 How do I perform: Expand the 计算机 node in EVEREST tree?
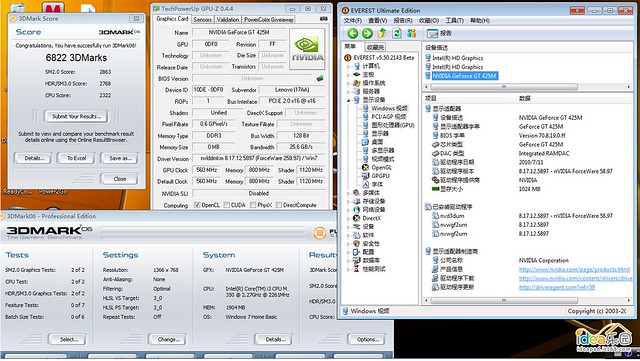click(x=348, y=66)
